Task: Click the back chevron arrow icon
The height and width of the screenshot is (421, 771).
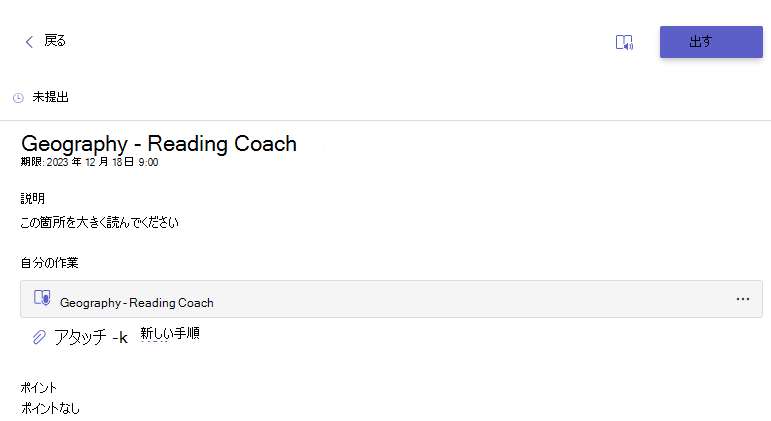Action: (x=29, y=42)
